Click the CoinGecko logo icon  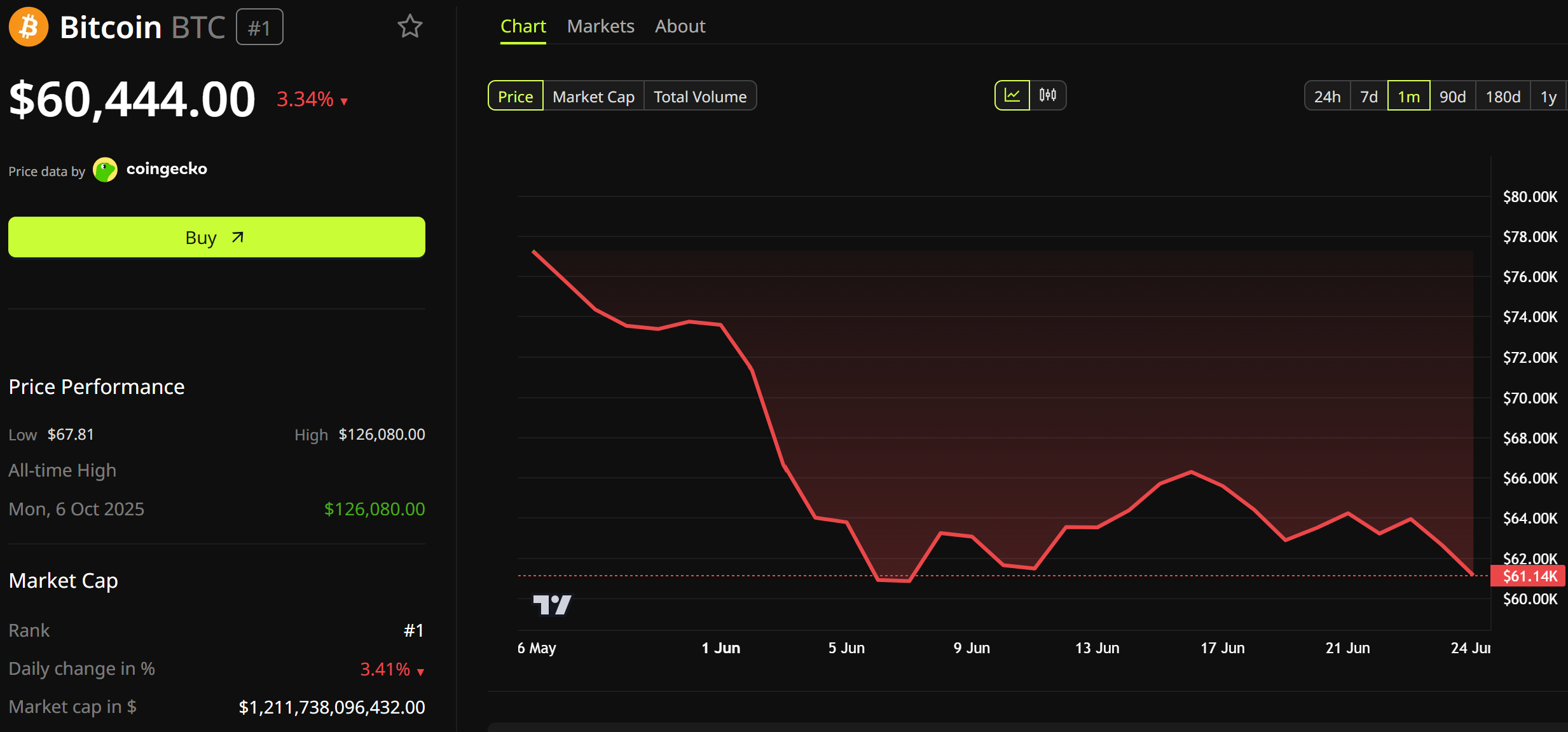[105, 170]
